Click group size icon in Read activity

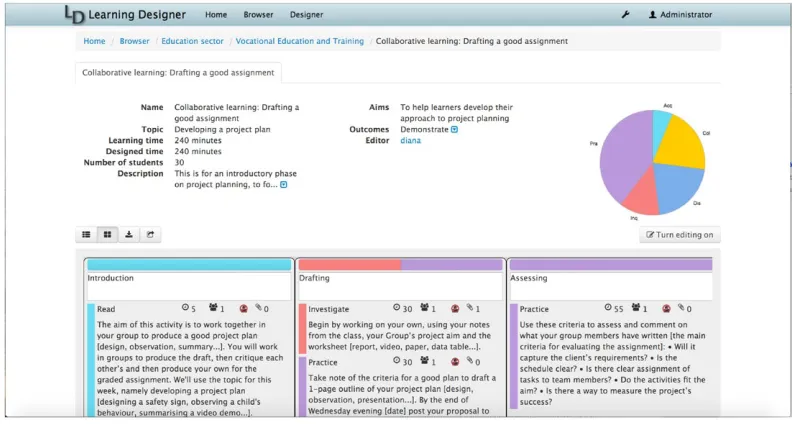[x=213, y=308]
